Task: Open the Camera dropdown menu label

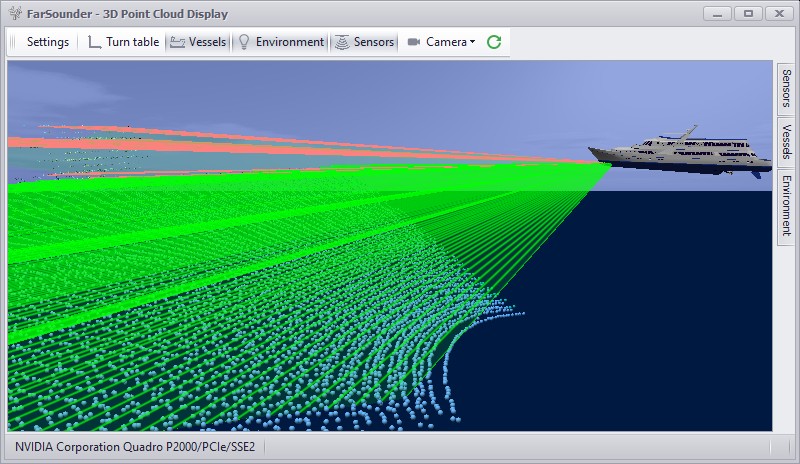Action: click(446, 42)
